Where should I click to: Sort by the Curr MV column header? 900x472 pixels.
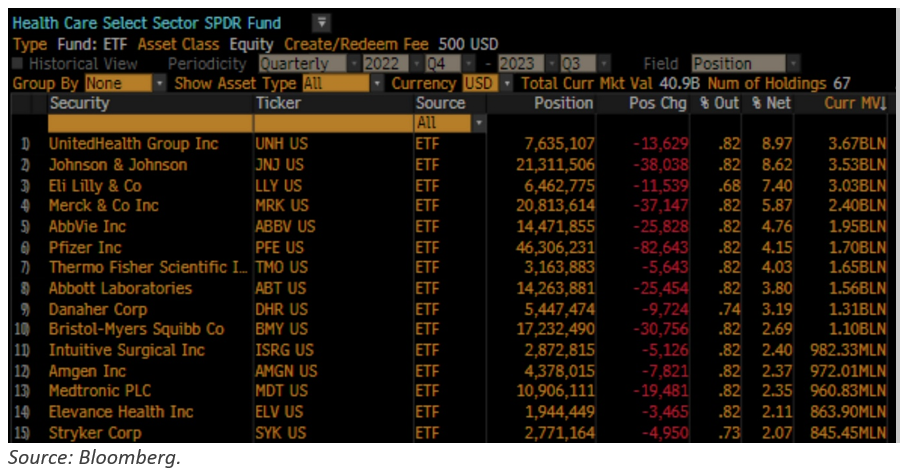855,103
